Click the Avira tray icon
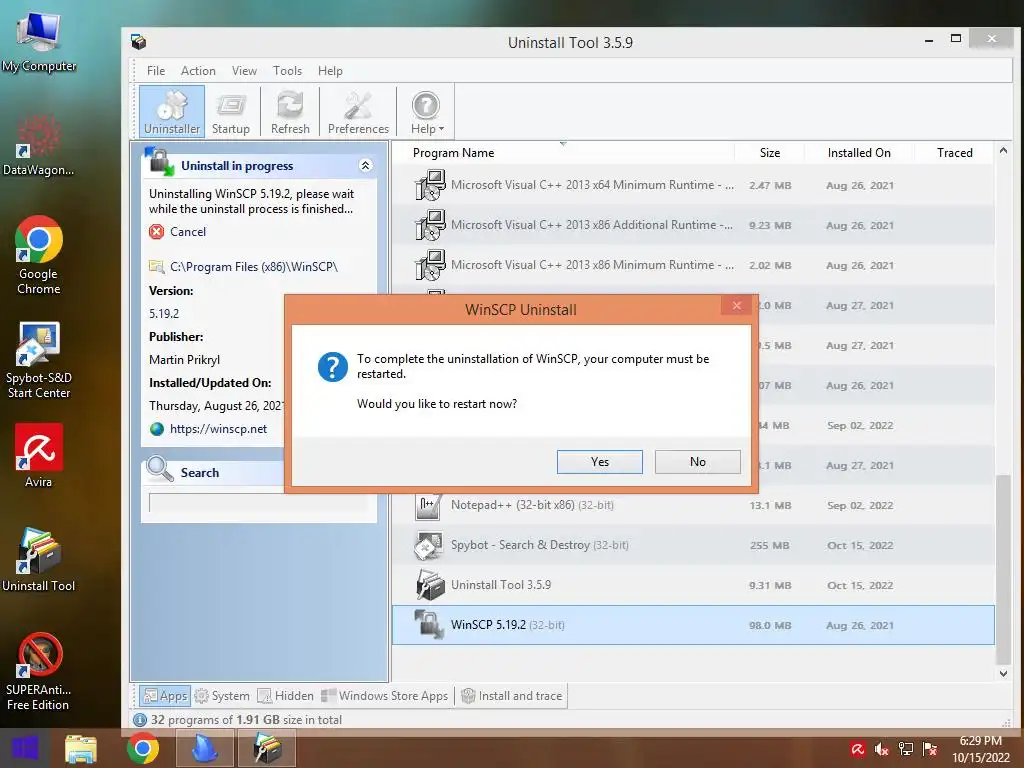The image size is (1024, 768). (x=857, y=749)
